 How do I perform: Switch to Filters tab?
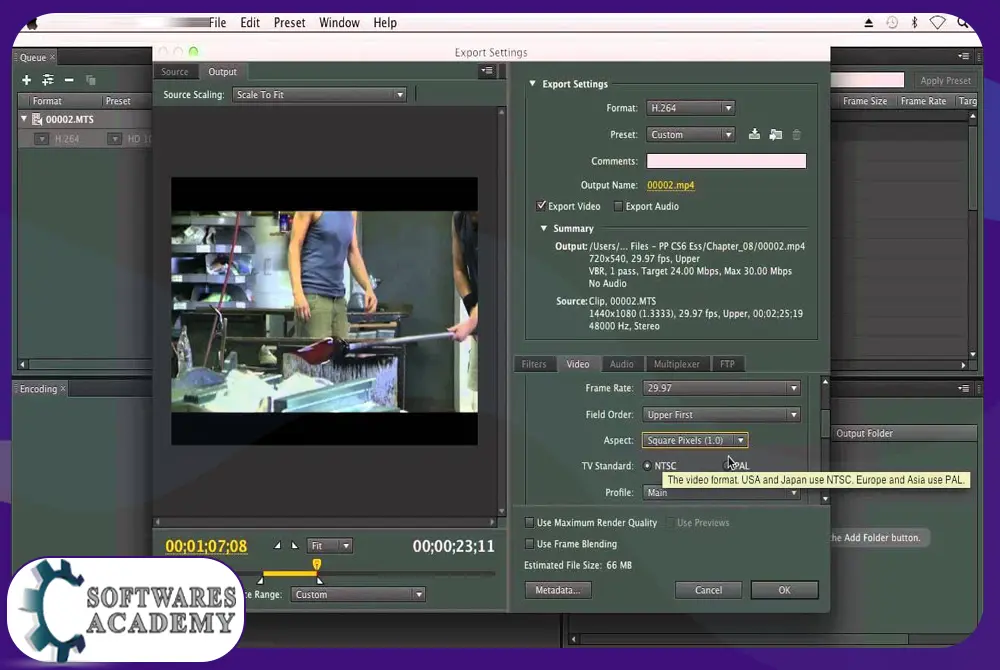(x=534, y=364)
